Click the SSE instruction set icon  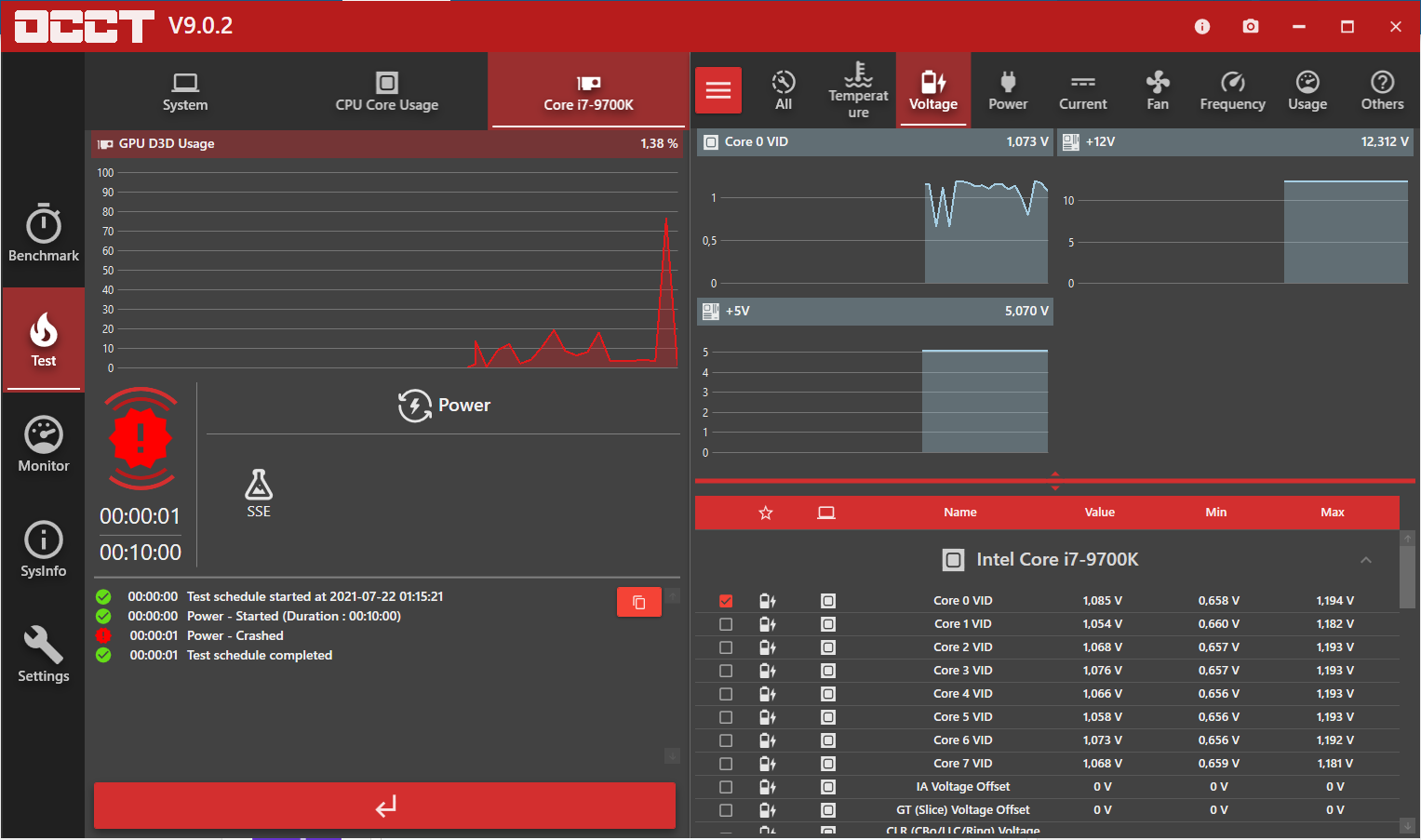coord(259,493)
